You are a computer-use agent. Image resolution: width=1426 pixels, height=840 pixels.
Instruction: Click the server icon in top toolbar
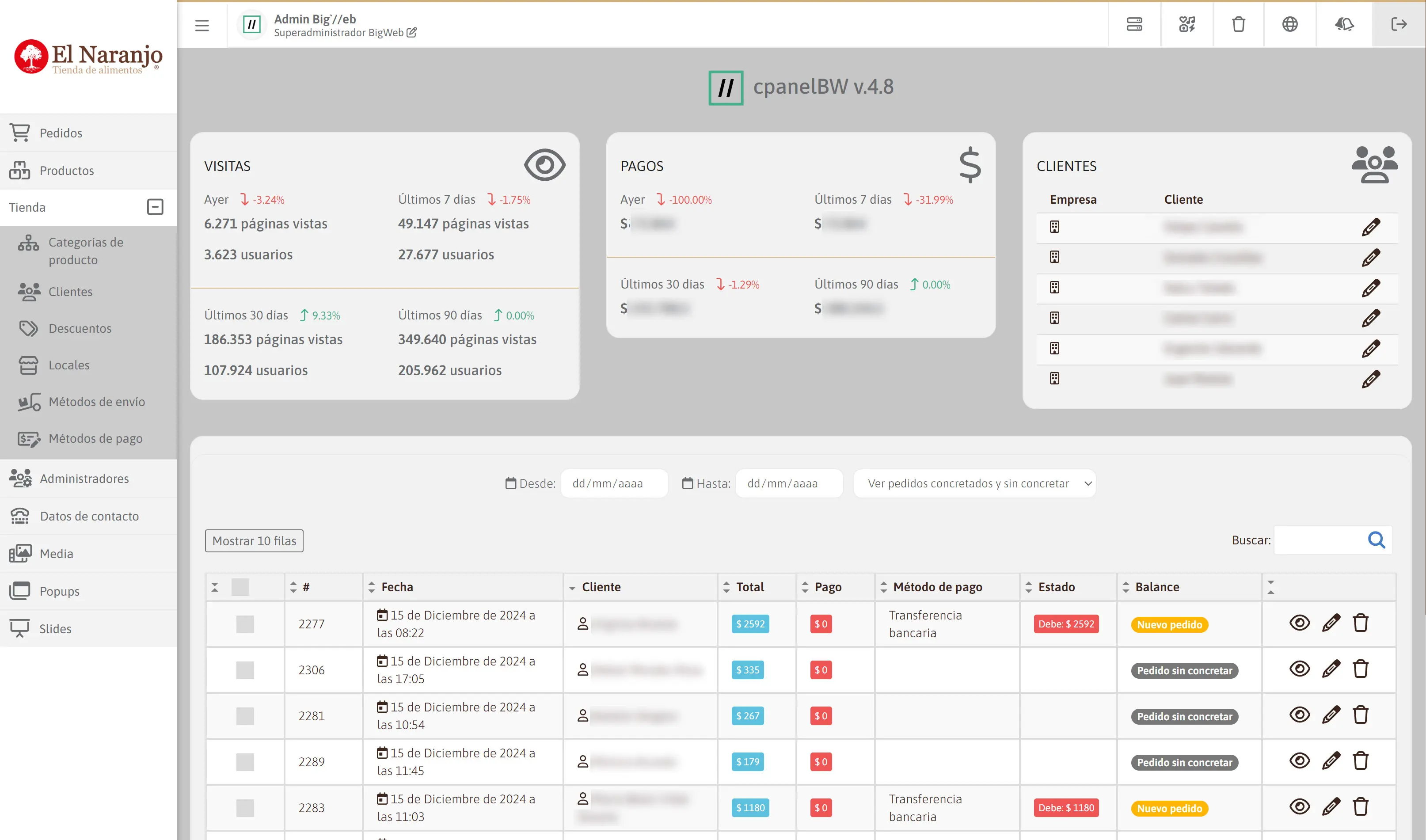coord(1134,24)
